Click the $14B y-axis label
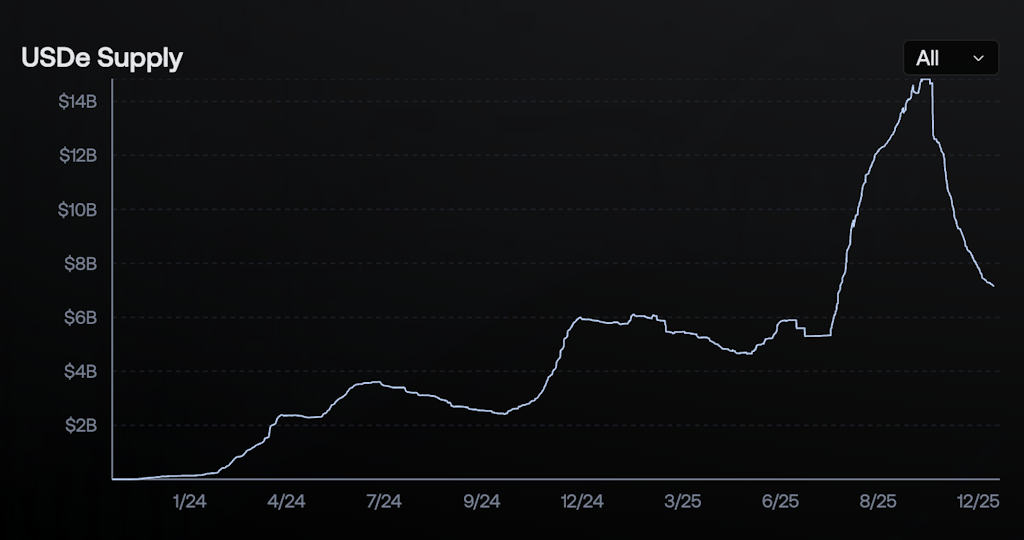 coord(77,102)
